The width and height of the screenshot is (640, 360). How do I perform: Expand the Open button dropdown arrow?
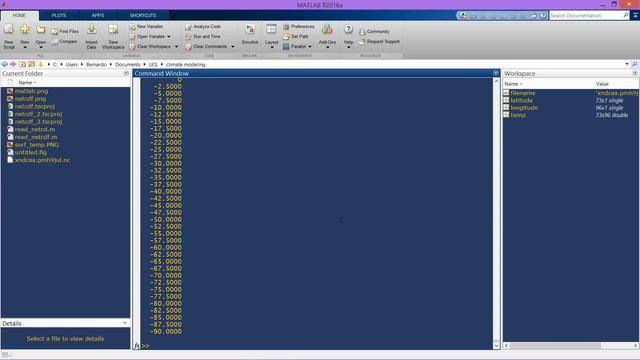tap(41, 48)
